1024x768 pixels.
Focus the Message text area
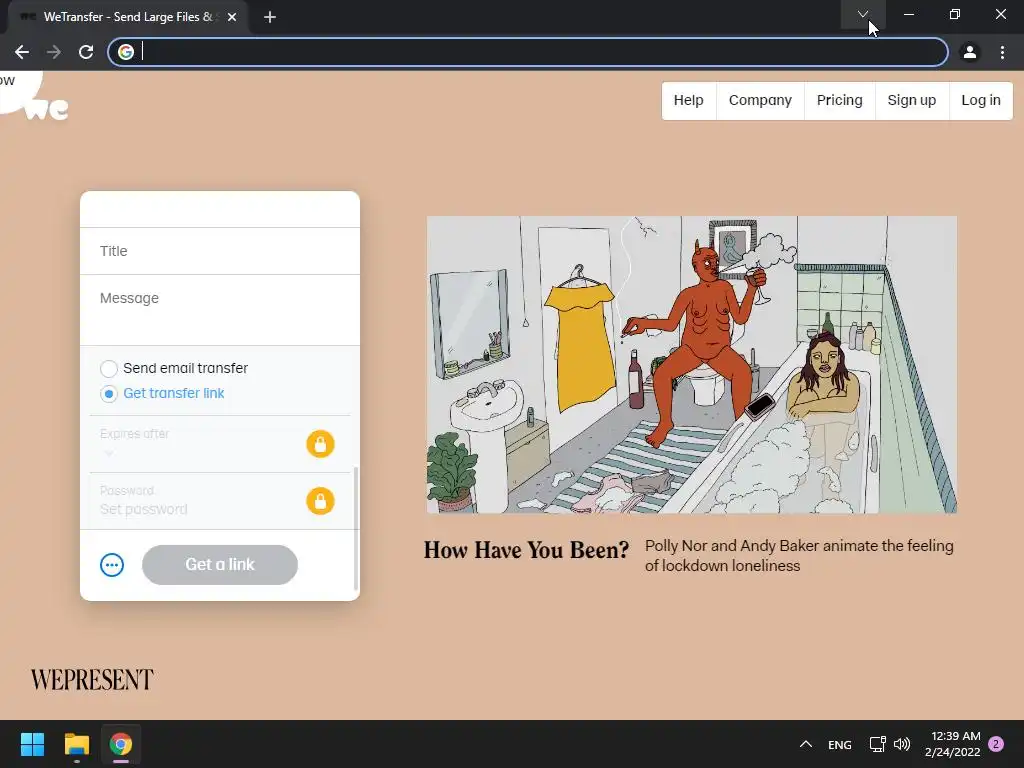(x=219, y=310)
